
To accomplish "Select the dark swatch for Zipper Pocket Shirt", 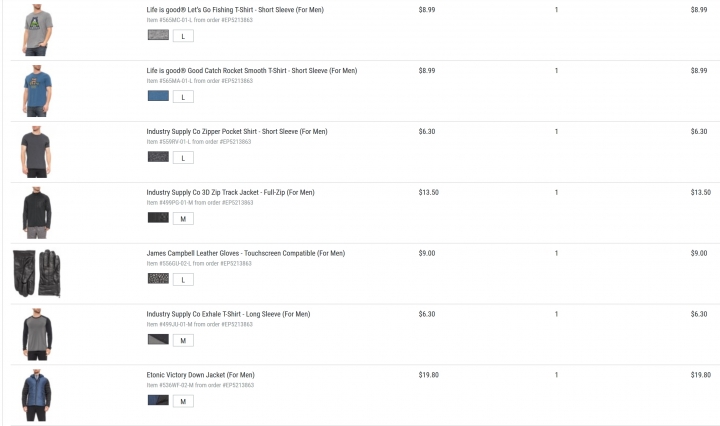I will (x=158, y=157).
